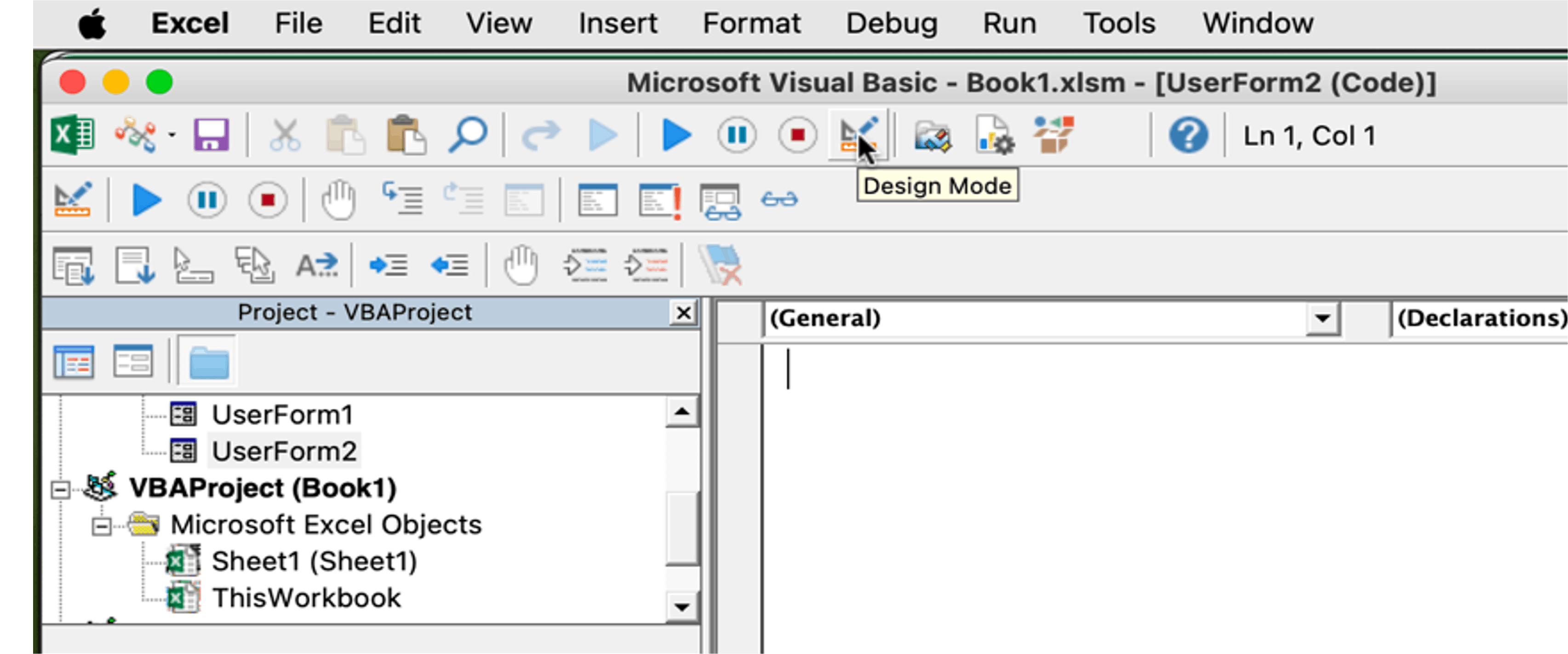
Task: Toggle Breakpoint hand icon in edit toolbar
Action: click(521, 265)
